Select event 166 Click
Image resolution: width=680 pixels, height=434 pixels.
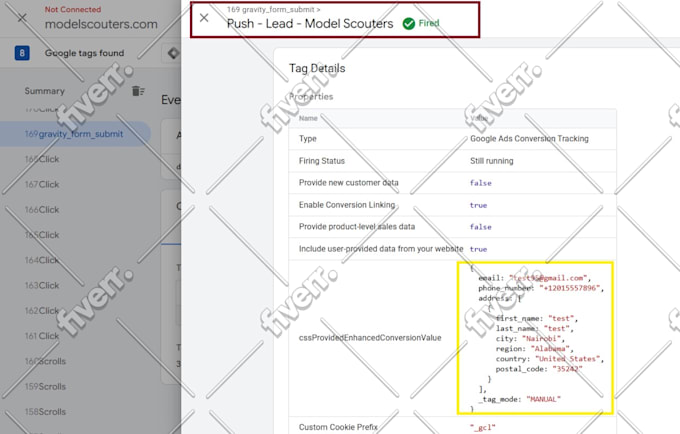click(x=42, y=209)
